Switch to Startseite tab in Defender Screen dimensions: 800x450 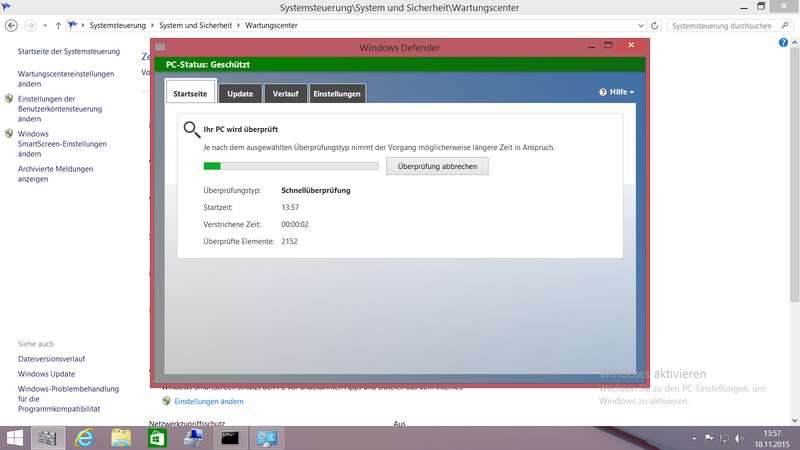coord(190,93)
